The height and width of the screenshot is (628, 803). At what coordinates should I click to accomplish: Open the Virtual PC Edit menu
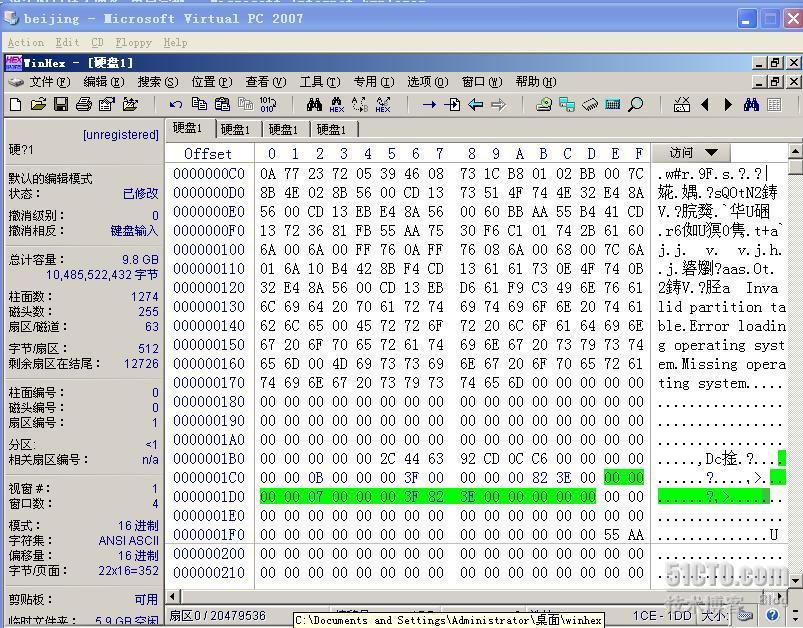[x=67, y=43]
